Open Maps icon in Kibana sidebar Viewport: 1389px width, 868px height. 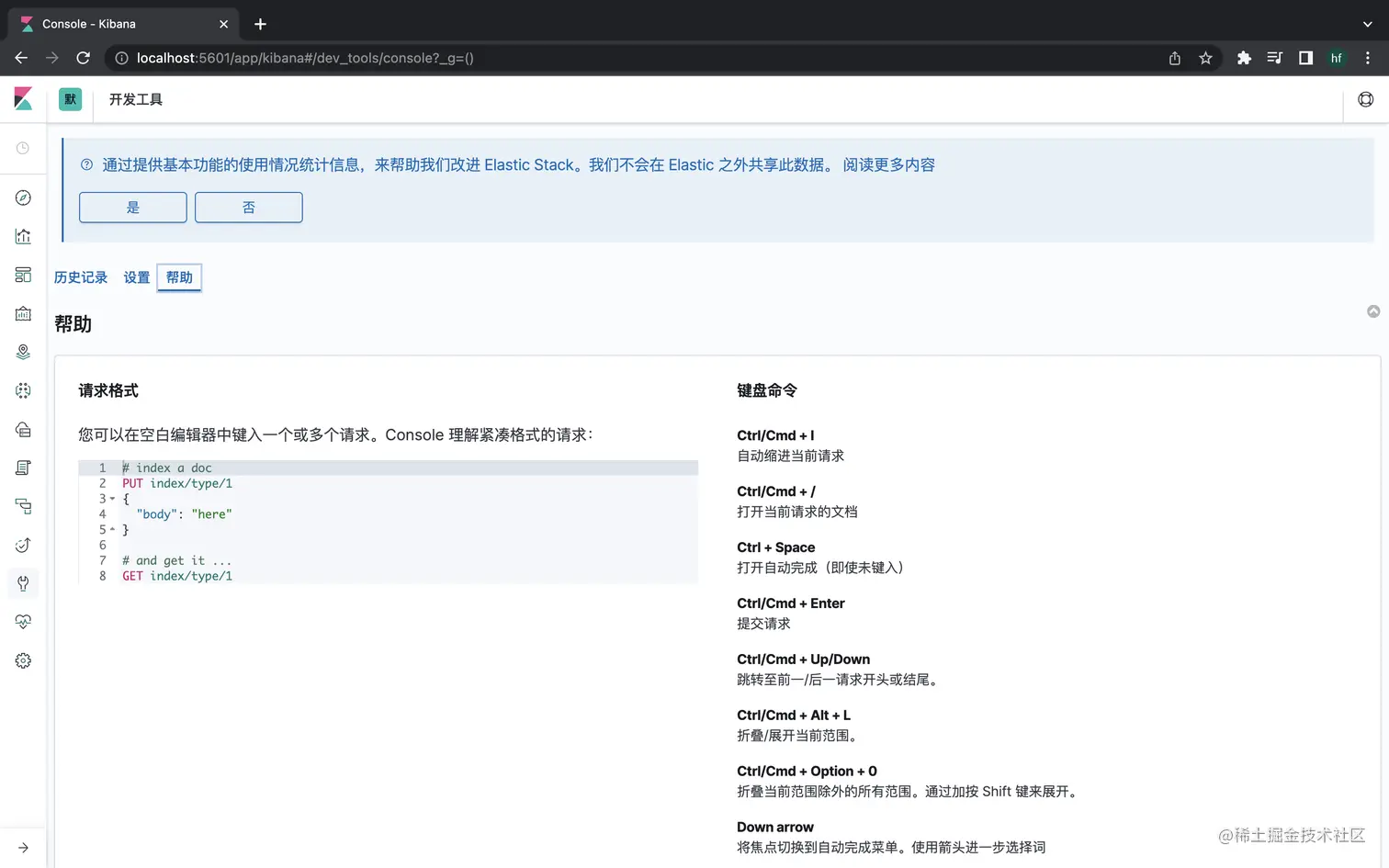pos(23,352)
